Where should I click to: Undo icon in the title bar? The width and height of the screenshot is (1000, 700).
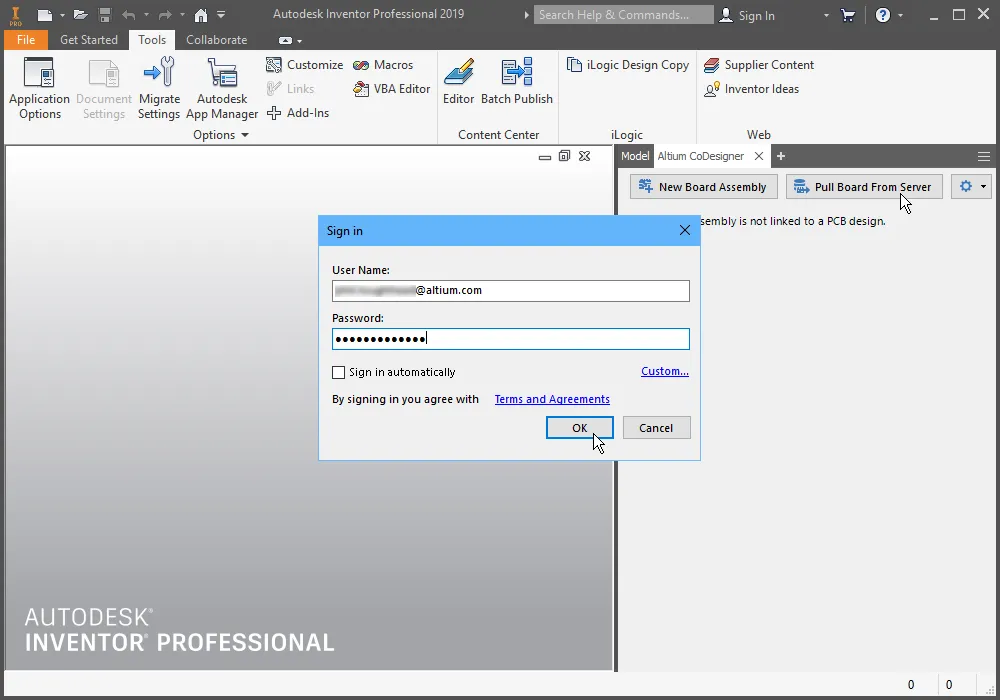(x=129, y=15)
